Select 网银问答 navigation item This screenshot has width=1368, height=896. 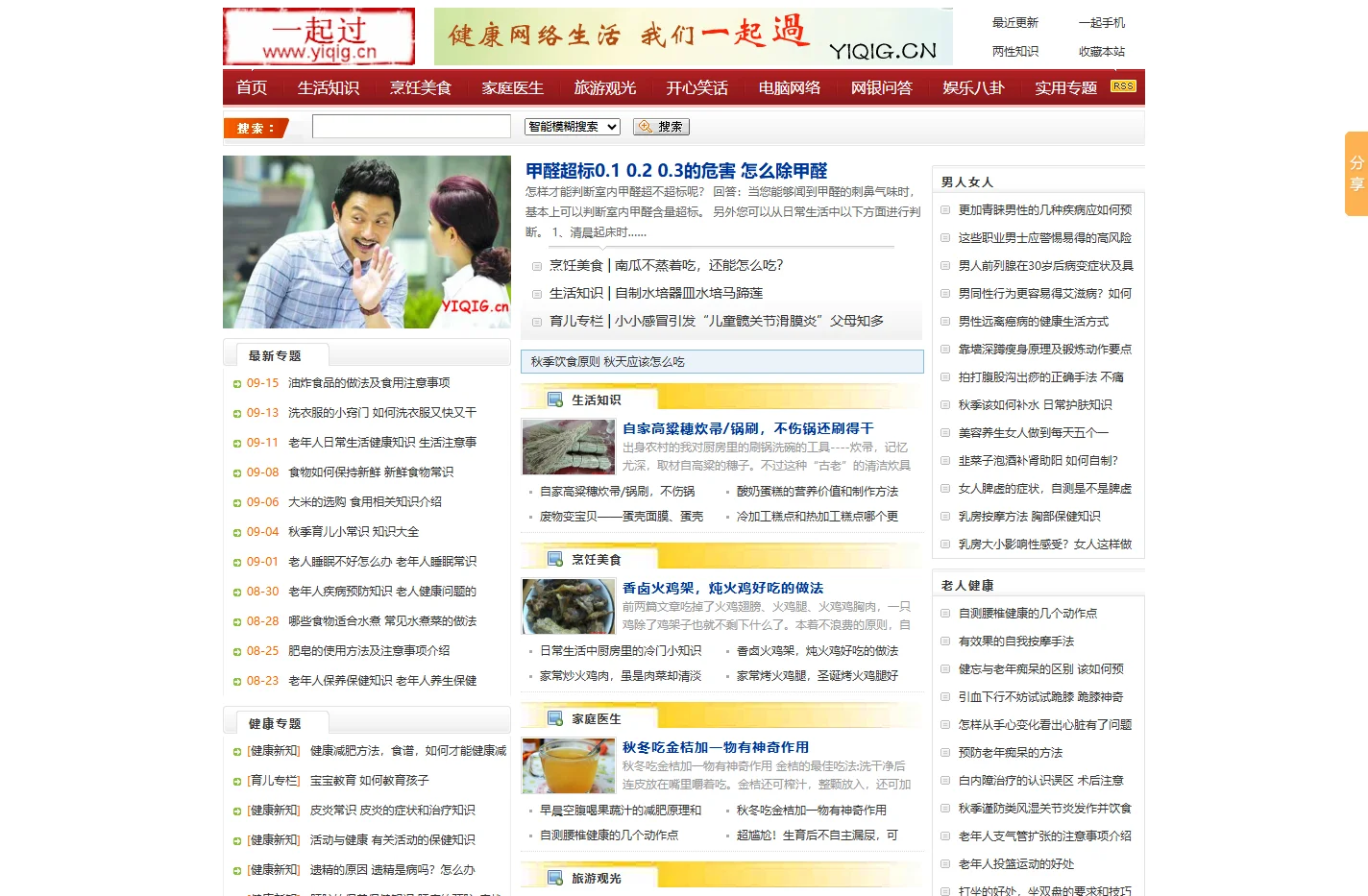pyautogui.click(x=882, y=87)
